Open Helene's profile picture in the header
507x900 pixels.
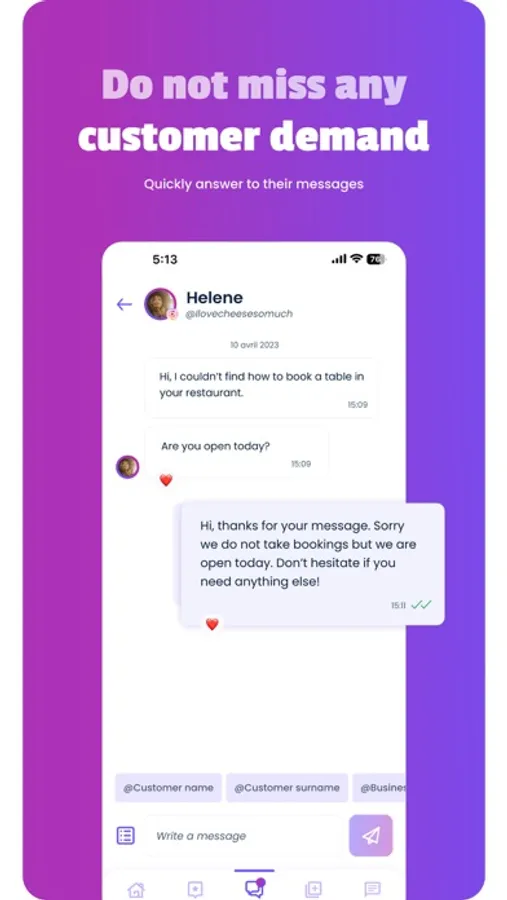click(x=160, y=304)
